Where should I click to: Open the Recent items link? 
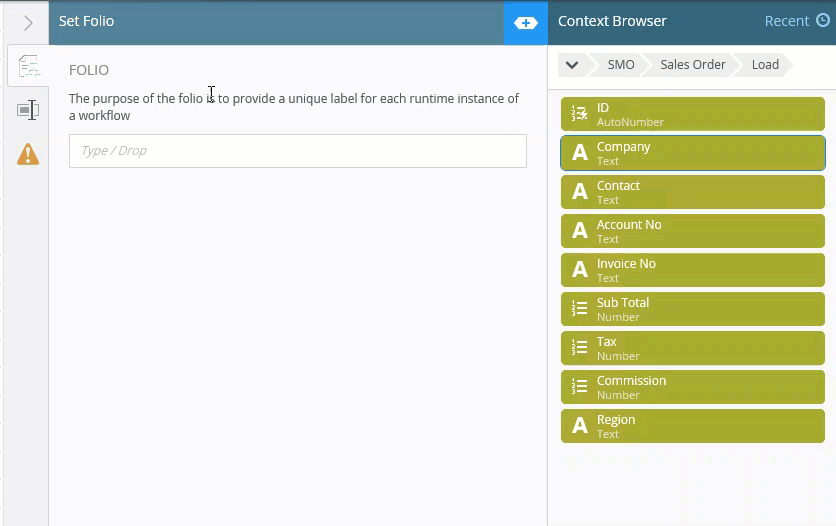pyautogui.click(x=786, y=21)
